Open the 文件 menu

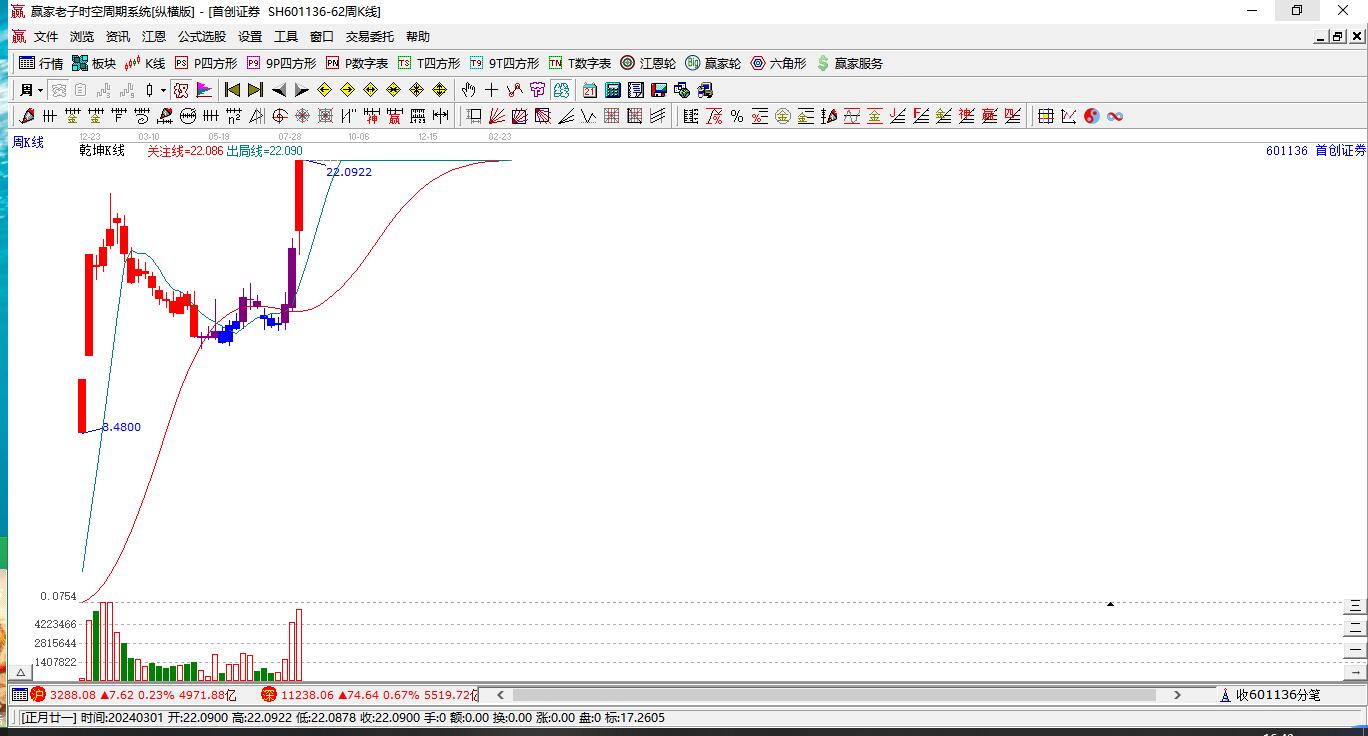(x=46, y=37)
